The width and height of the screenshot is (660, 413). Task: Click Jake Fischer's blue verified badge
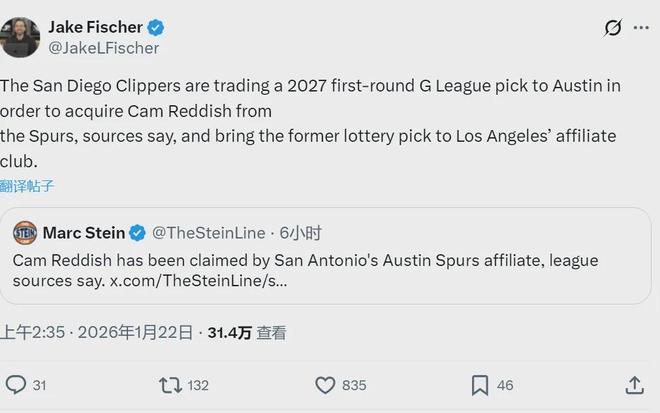coord(156,27)
